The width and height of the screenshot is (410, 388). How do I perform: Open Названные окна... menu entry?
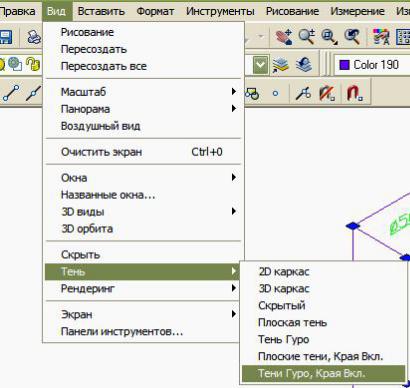(143, 195)
